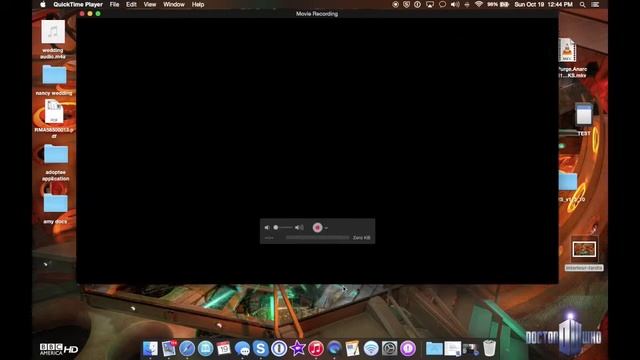Open iMovie from the Dock
Viewport: 640px width, 360px height.
pos(297,349)
